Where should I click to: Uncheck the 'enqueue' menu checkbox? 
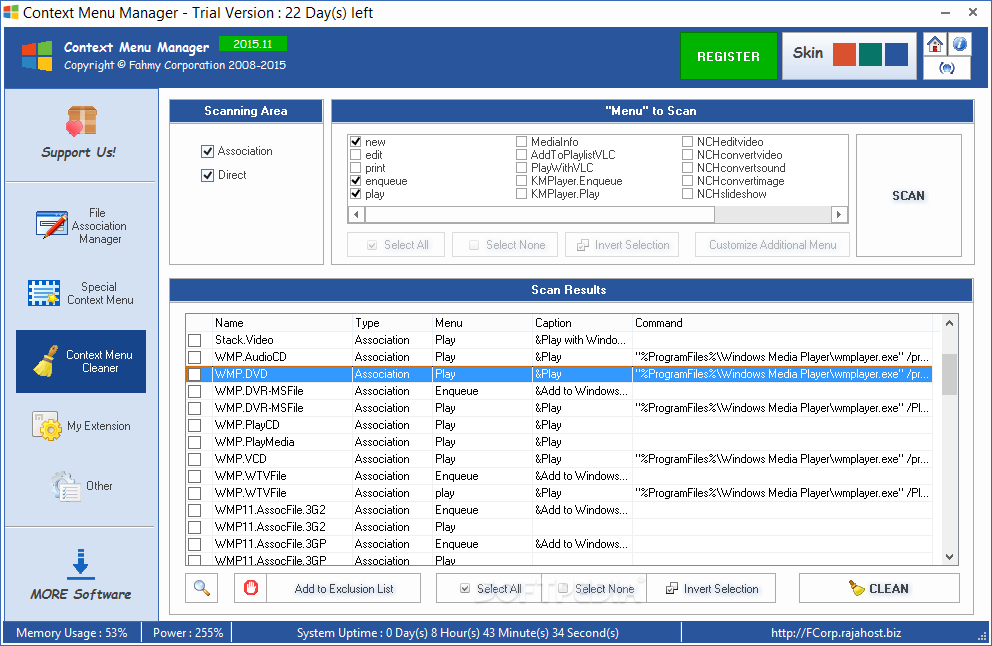pyautogui.click(x=356, y=181)
